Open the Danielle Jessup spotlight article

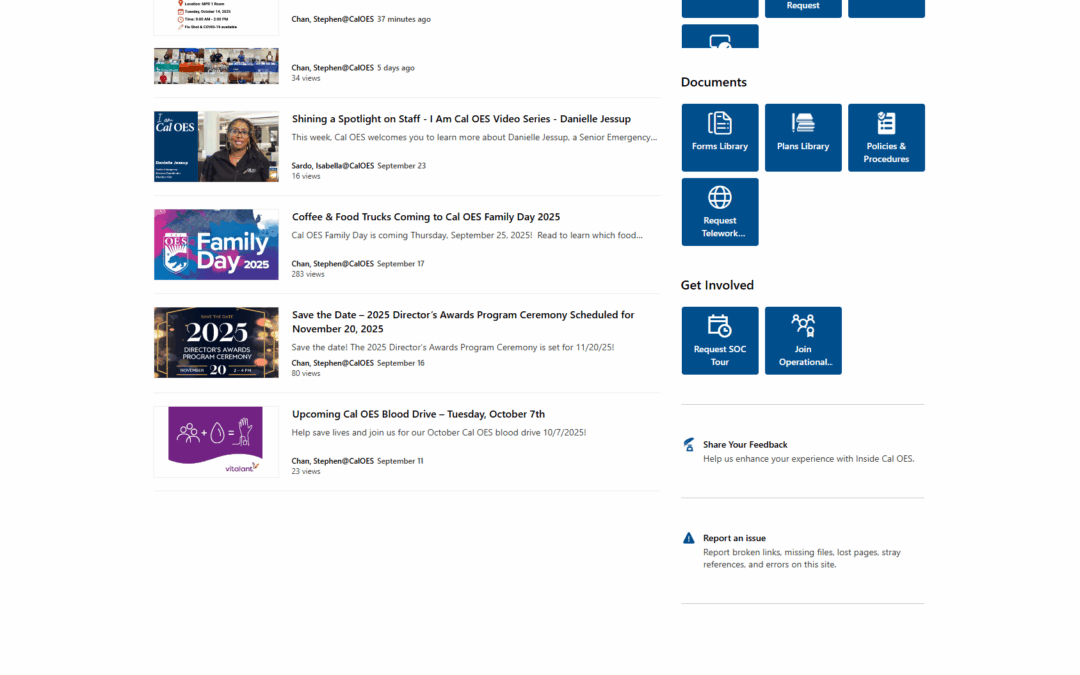(461, 119)
